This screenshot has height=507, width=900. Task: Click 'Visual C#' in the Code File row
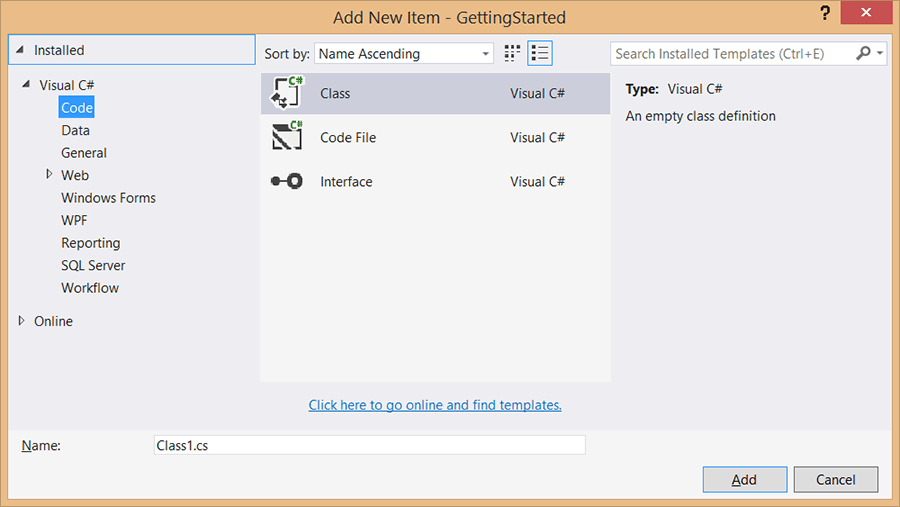click(x=537, y=137)
